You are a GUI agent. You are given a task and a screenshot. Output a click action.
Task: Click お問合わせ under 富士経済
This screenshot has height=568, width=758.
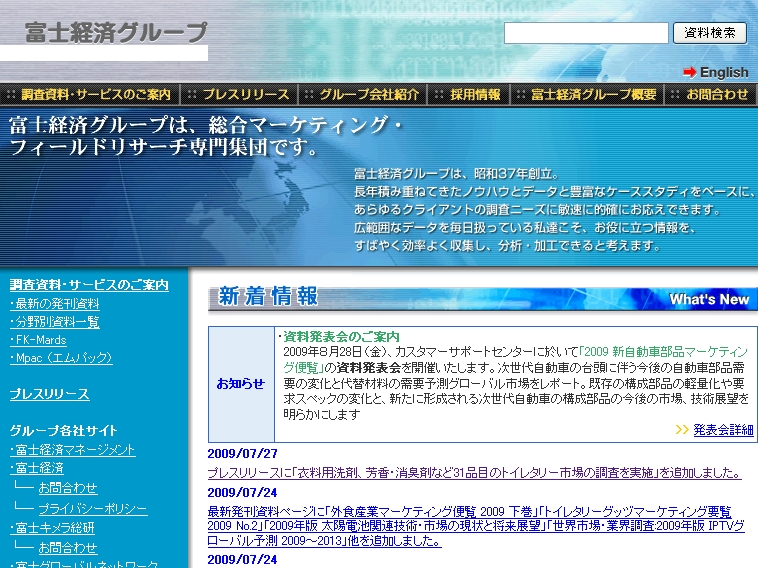(68, 488)
